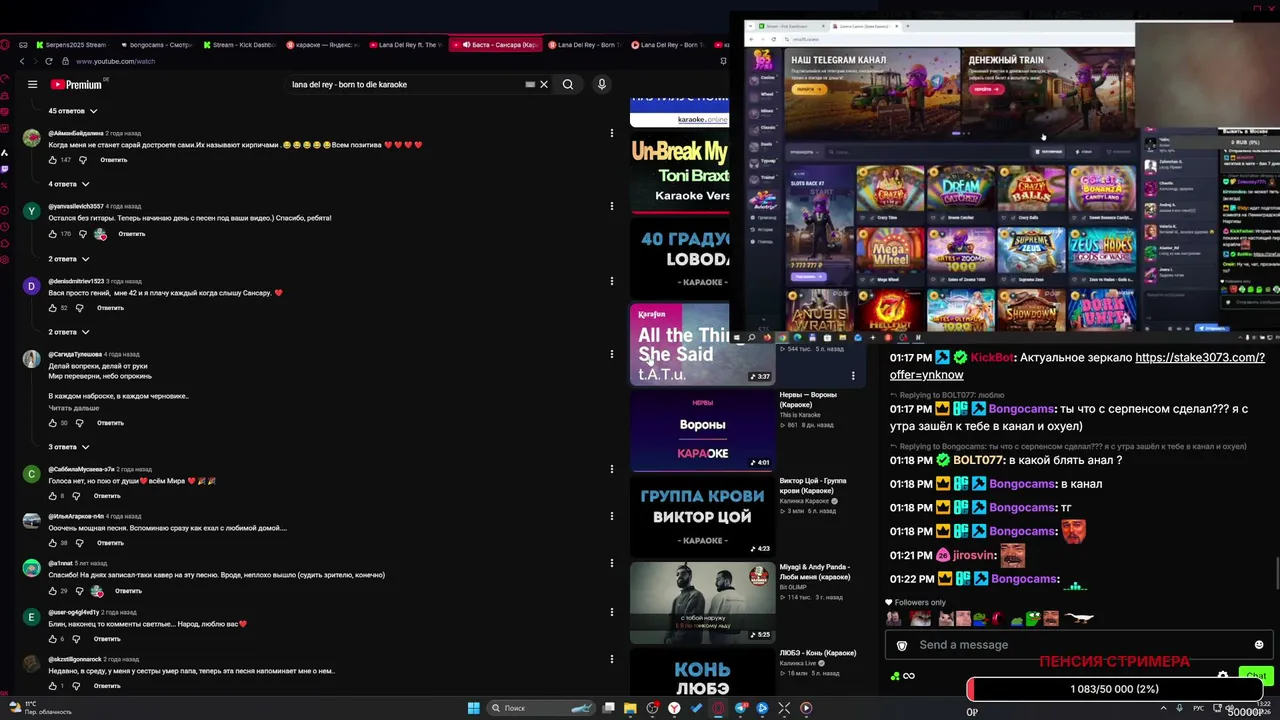This screenshot has width=1280, height=720.
Task: Open the 'Группа крови Виктор Цой' thumbnail
Action: pyautogui.click(x=702, y=516)
